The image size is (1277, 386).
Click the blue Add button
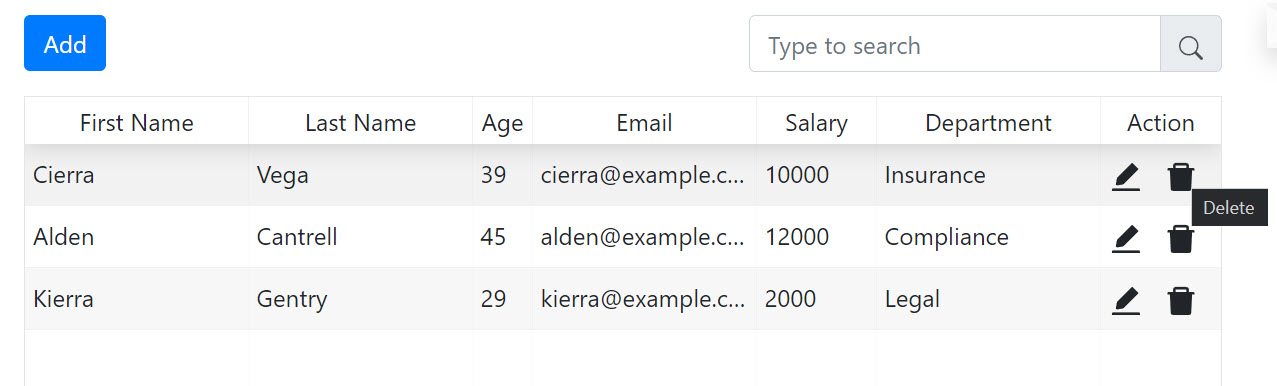65,43
